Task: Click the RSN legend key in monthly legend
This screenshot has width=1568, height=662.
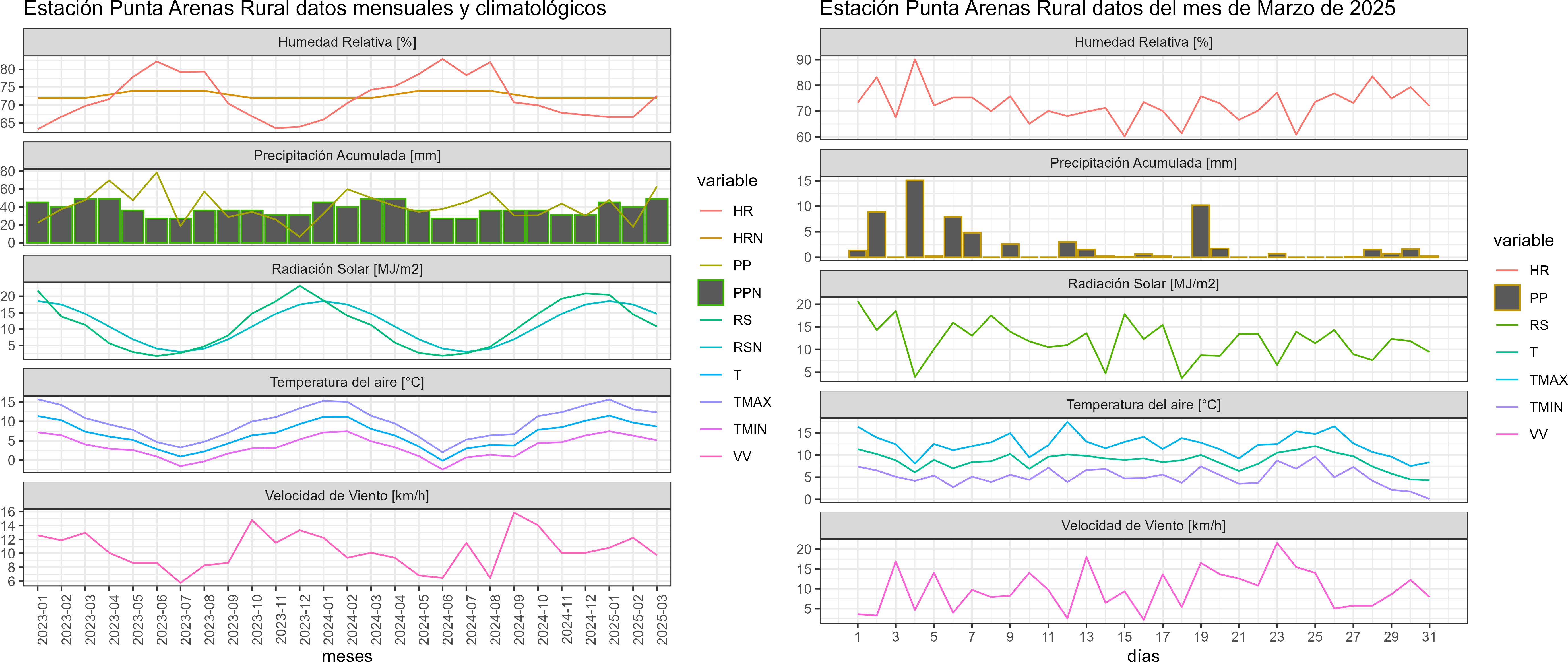Action: point(710,347)
